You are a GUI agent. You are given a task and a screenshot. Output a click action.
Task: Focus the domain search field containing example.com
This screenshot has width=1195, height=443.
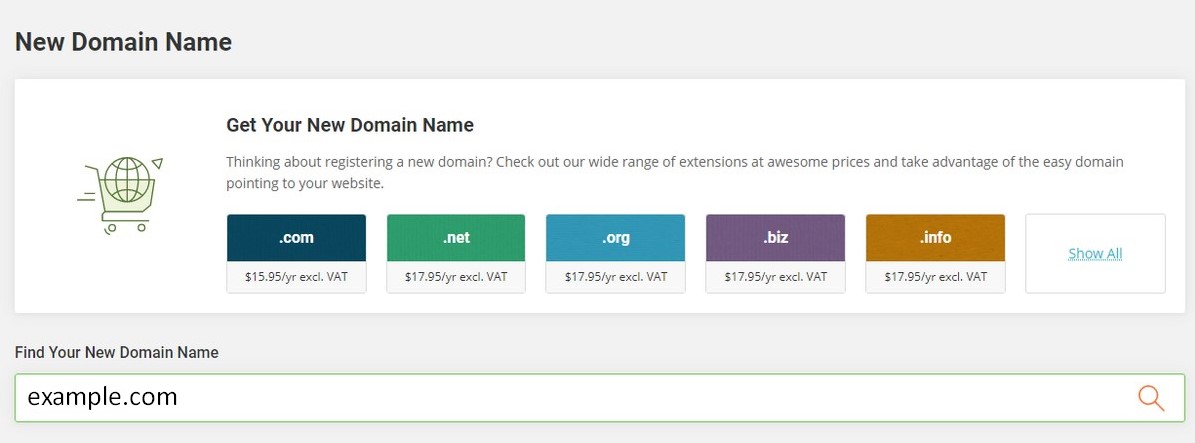point(600,398)
